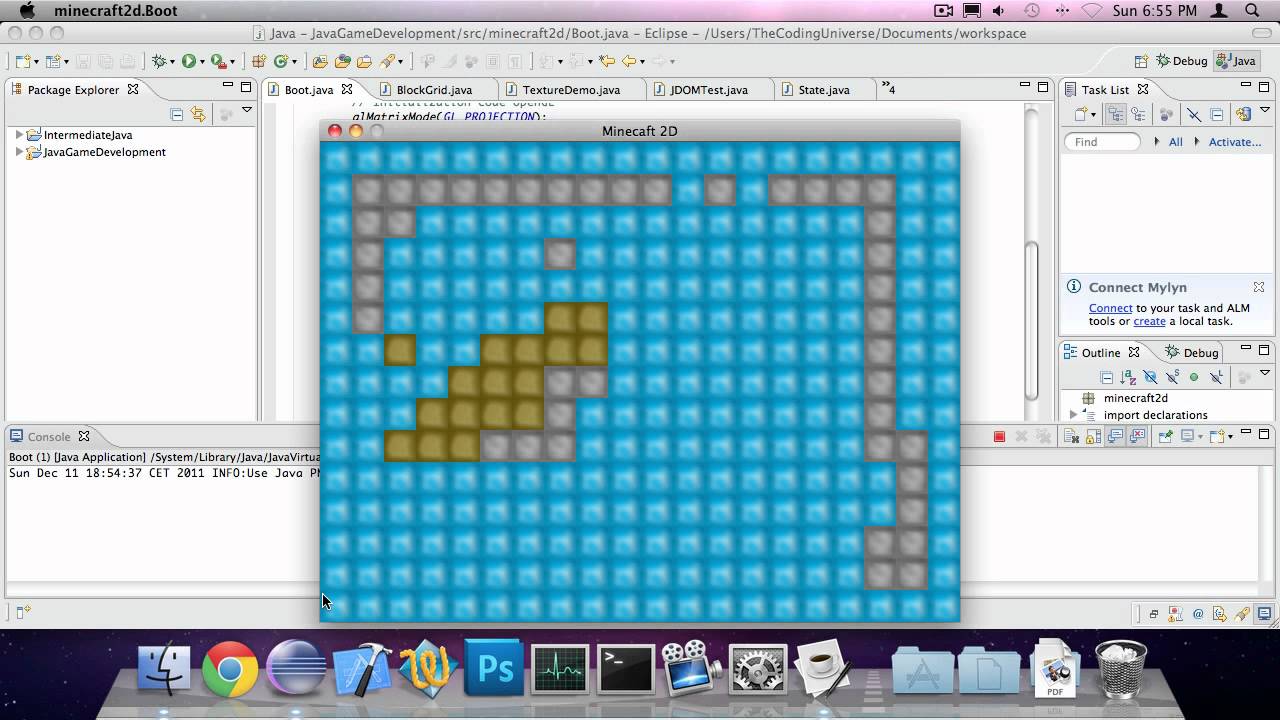Toggle Hide Local Types in Outline

click(1216, 377)
